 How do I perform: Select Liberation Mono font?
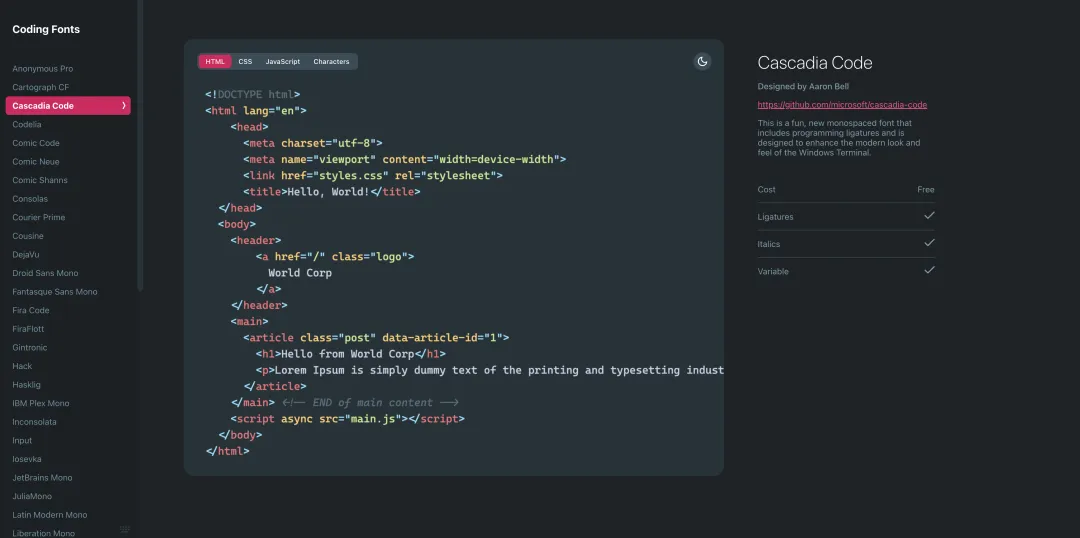[43, 533]
